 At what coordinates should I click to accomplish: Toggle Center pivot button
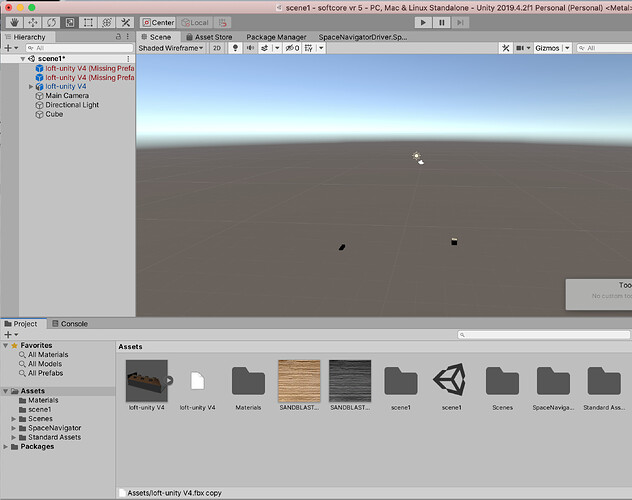[x=158, y=23]
